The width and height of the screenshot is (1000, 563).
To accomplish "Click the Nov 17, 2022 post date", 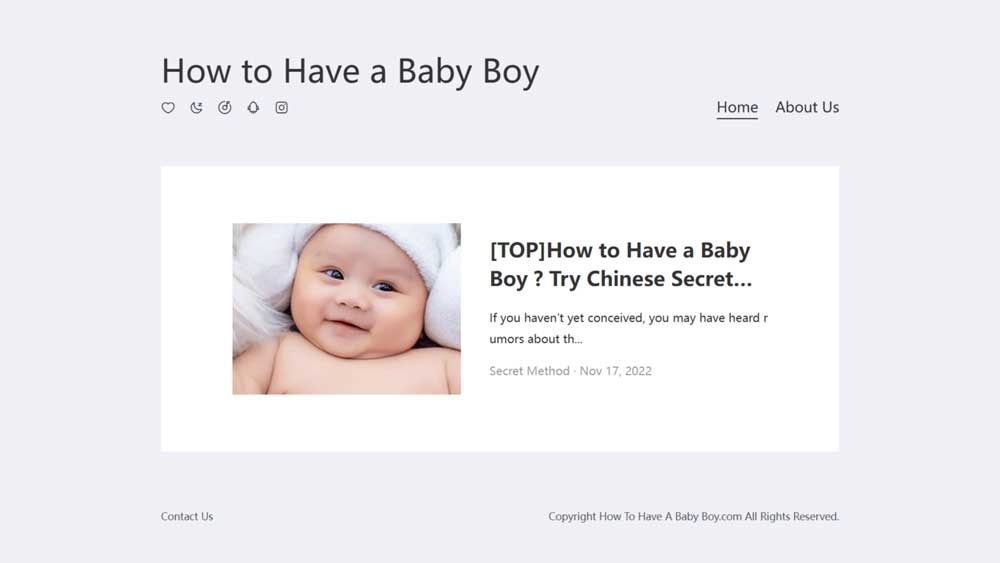I will point(615,371).
